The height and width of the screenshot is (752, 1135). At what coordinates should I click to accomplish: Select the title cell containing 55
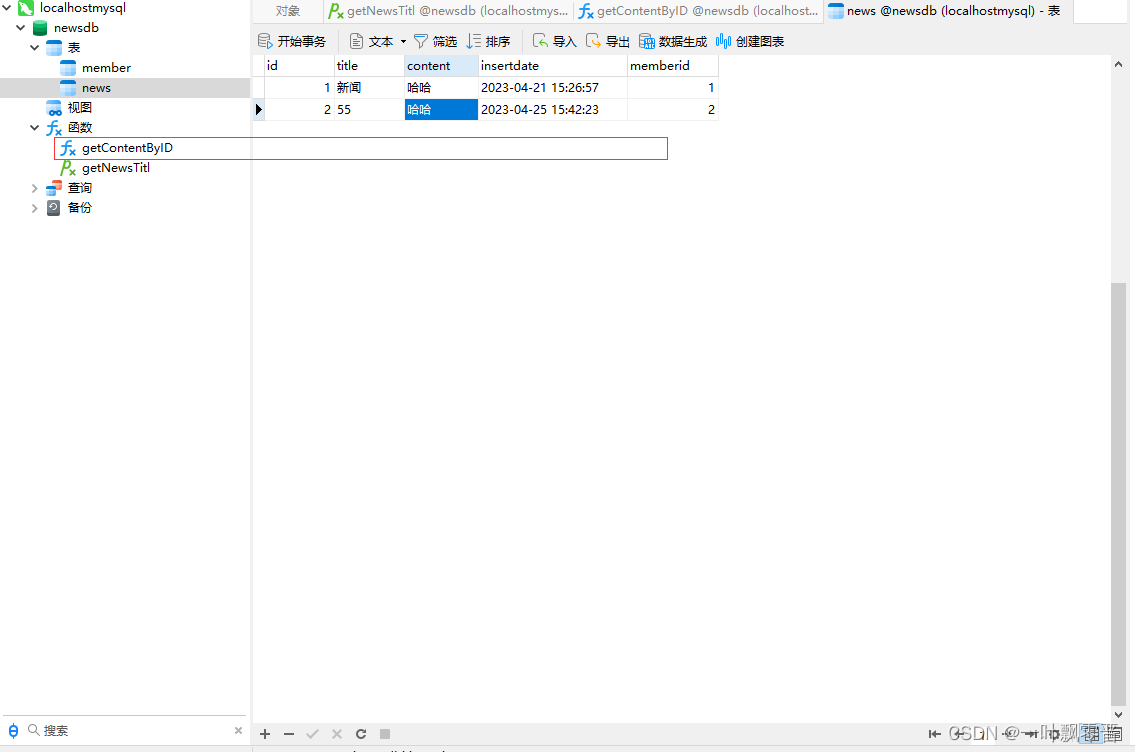pos(369,109)
